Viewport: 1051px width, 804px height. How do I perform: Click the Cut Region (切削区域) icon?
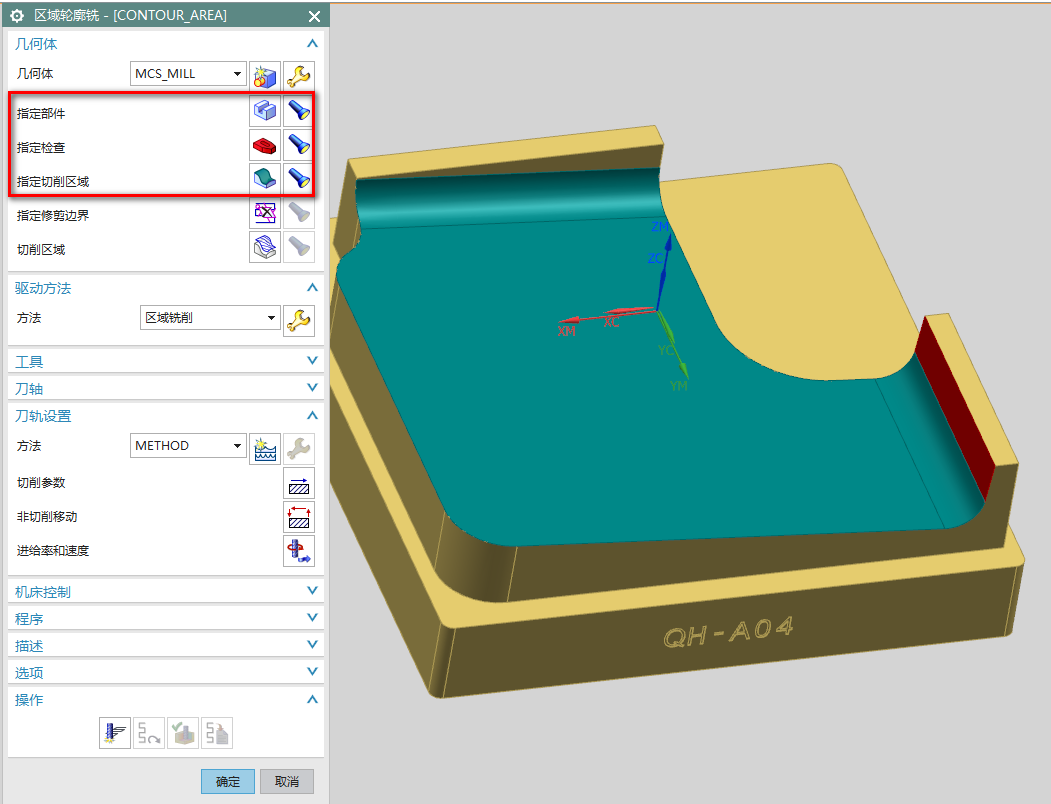tap(264, 248)
